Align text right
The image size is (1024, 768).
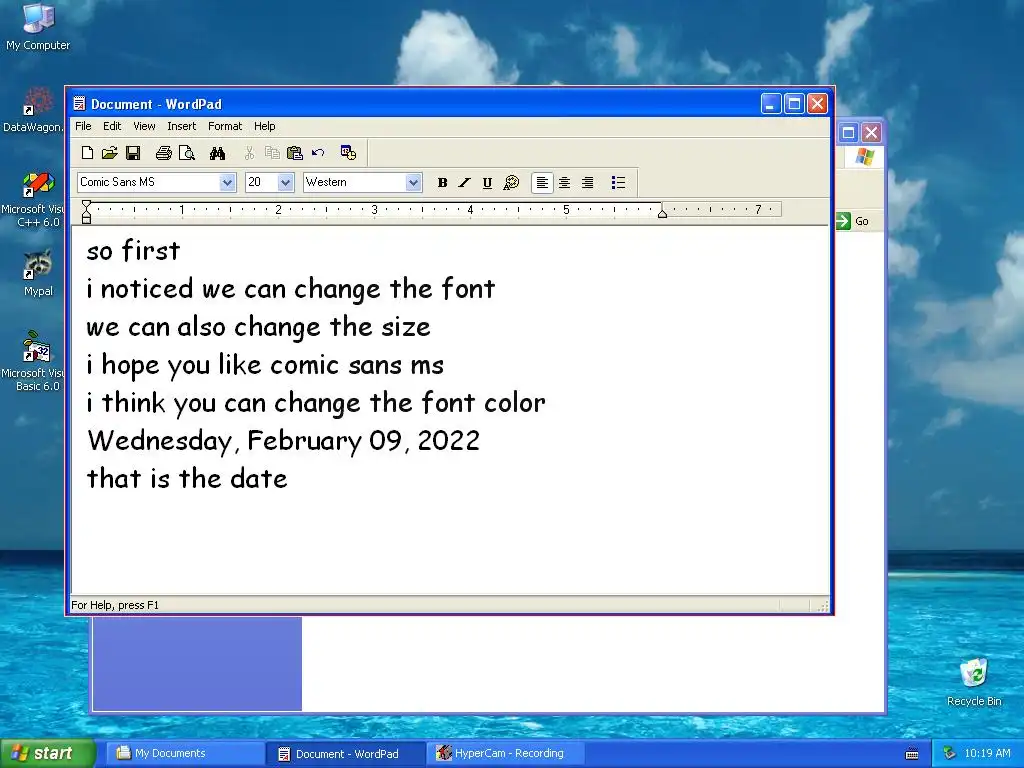tap(587, 183)
